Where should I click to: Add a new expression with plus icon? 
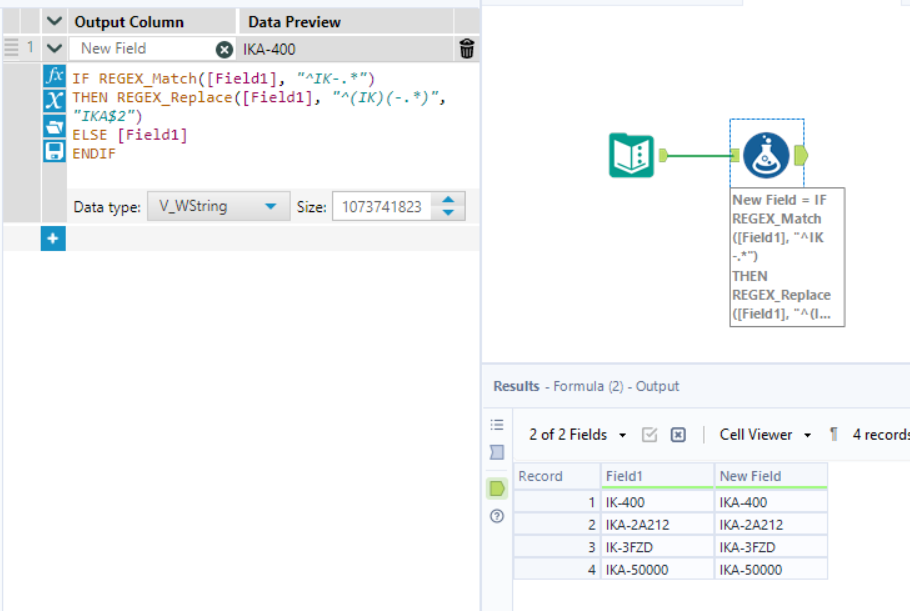pyautogui.click(x=52, y=238)
